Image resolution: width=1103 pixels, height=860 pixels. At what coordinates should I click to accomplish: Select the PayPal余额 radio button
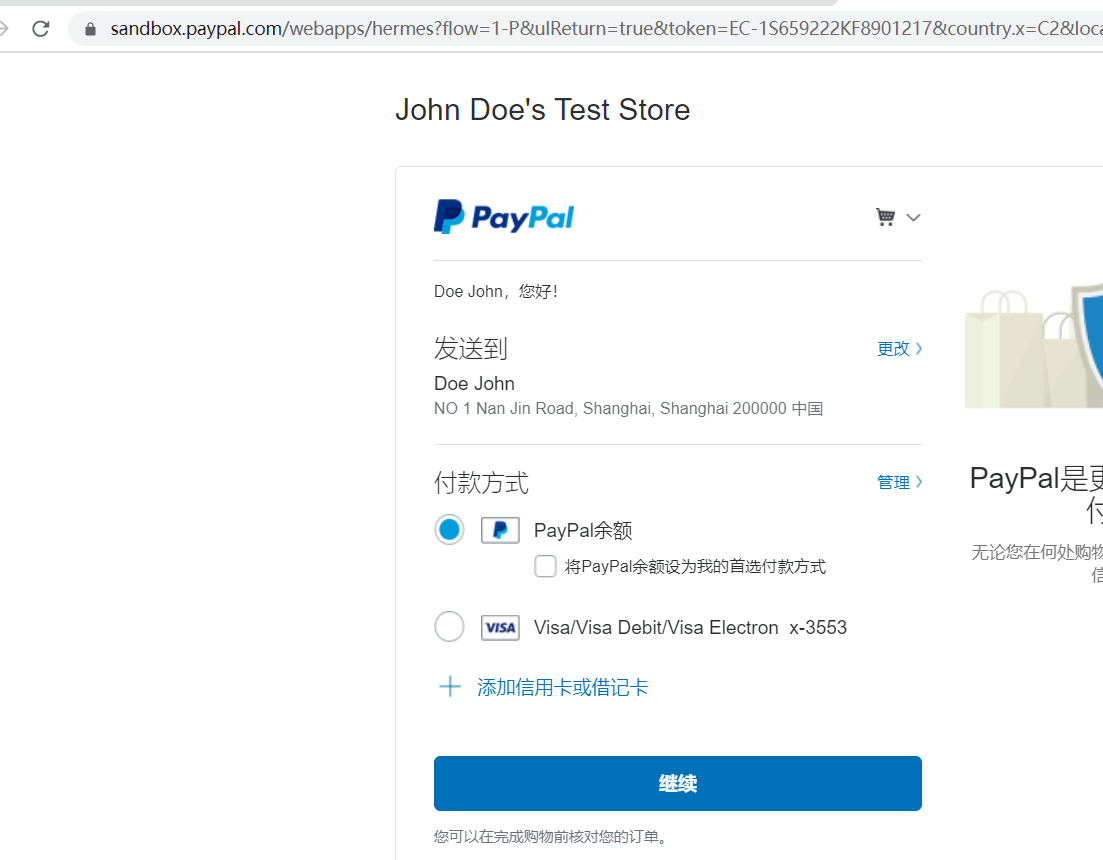450,530
